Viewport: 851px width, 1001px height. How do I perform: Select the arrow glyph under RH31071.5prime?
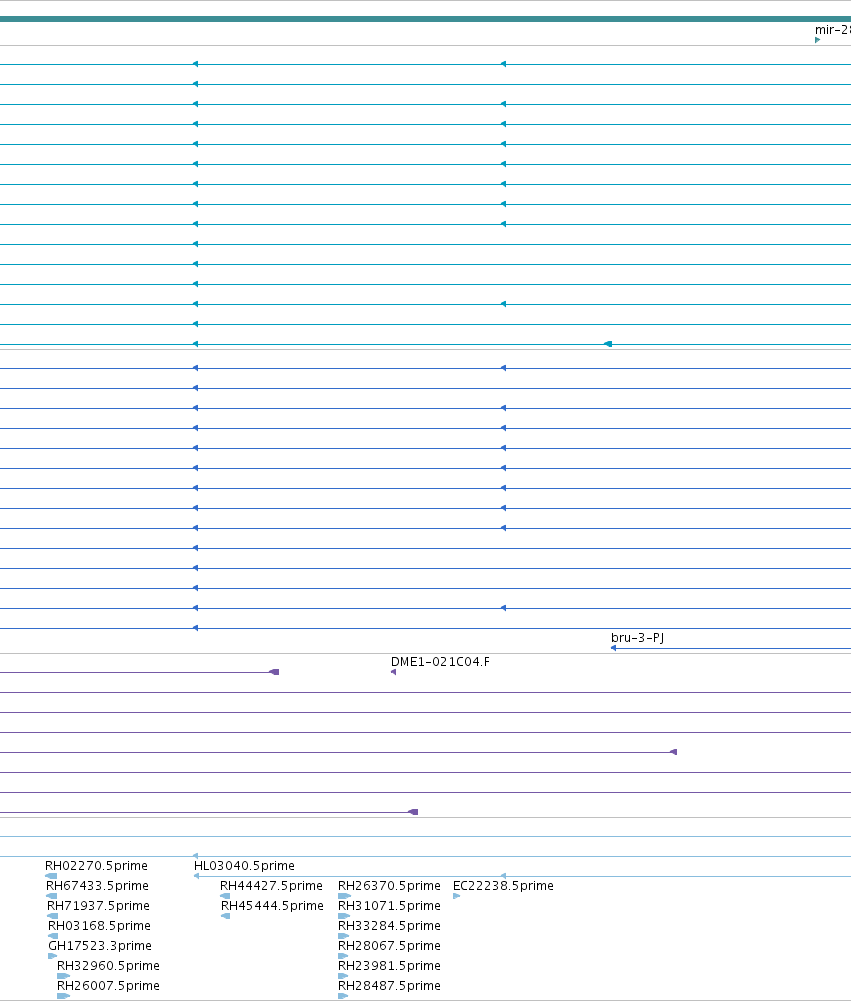coord(344,916)
